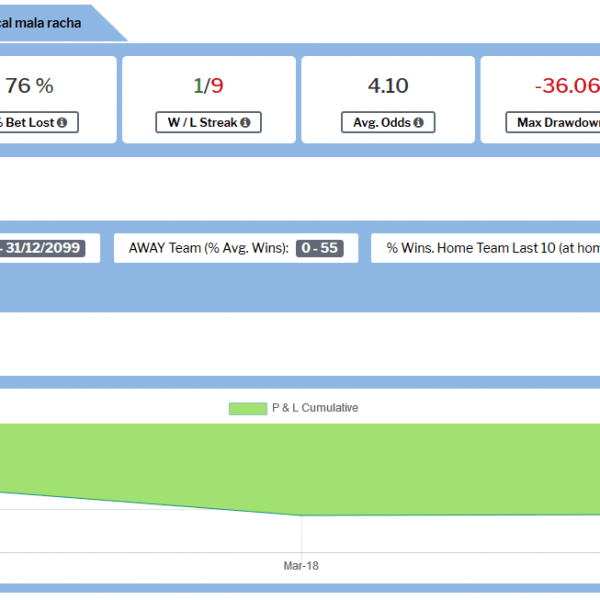Click the 76 % bet lost value
This screenshot has width=600, height=600.
[29, 86]
